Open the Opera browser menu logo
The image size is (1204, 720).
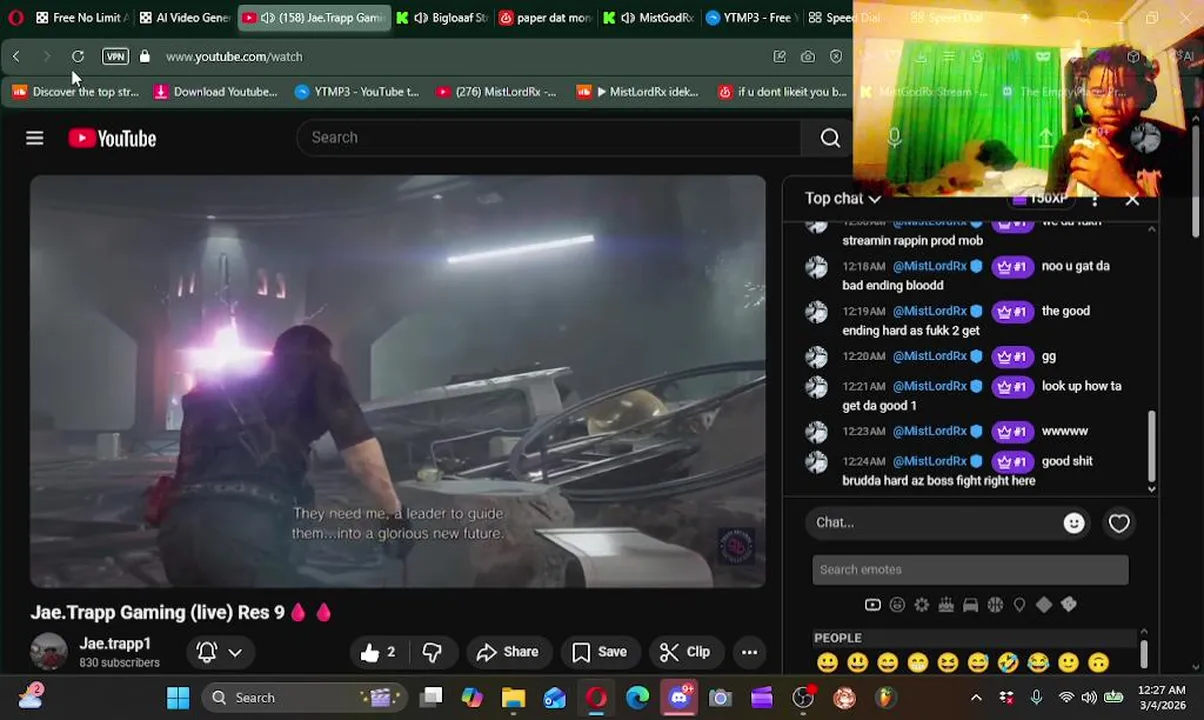[15, 18]
